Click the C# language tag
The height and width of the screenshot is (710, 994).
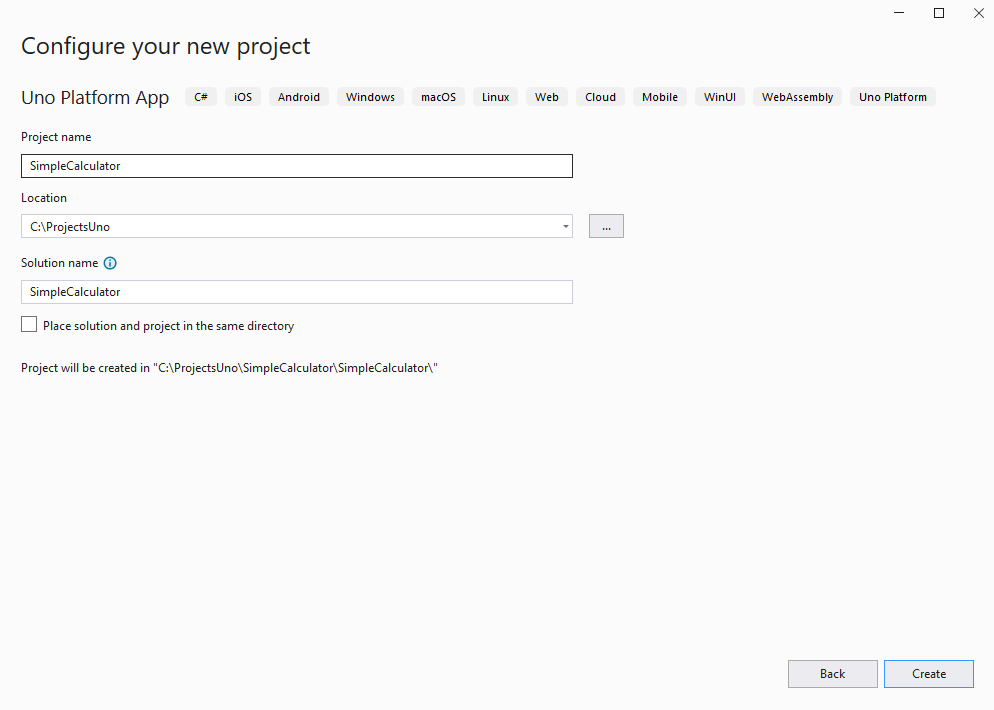pos(201,97)
